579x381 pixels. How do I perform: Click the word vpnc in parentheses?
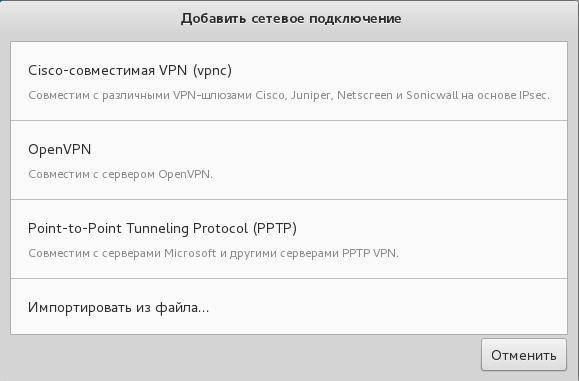coord(212,70)
